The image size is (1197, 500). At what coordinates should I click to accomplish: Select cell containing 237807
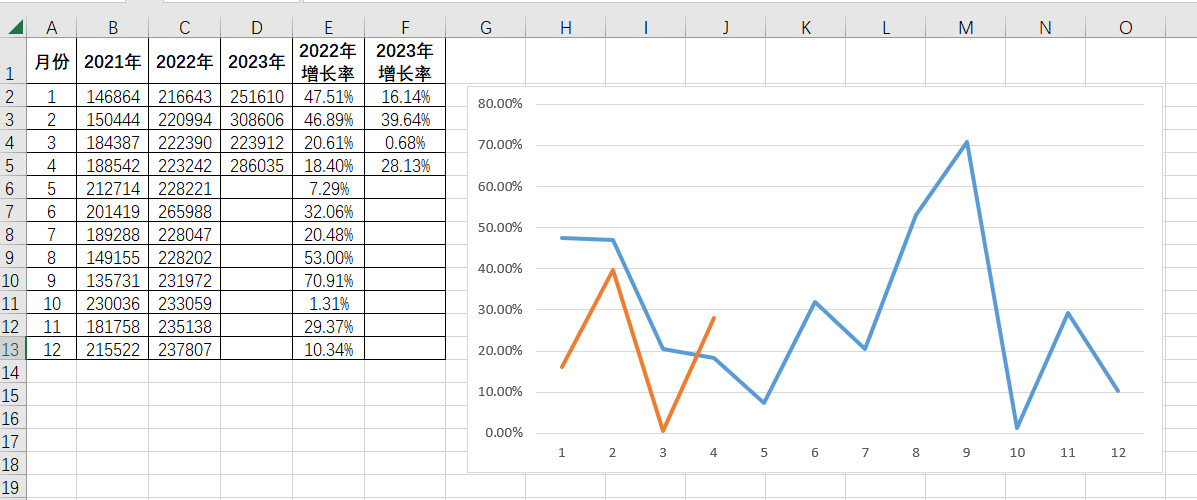pyautogui.click(x=184, y=349)
